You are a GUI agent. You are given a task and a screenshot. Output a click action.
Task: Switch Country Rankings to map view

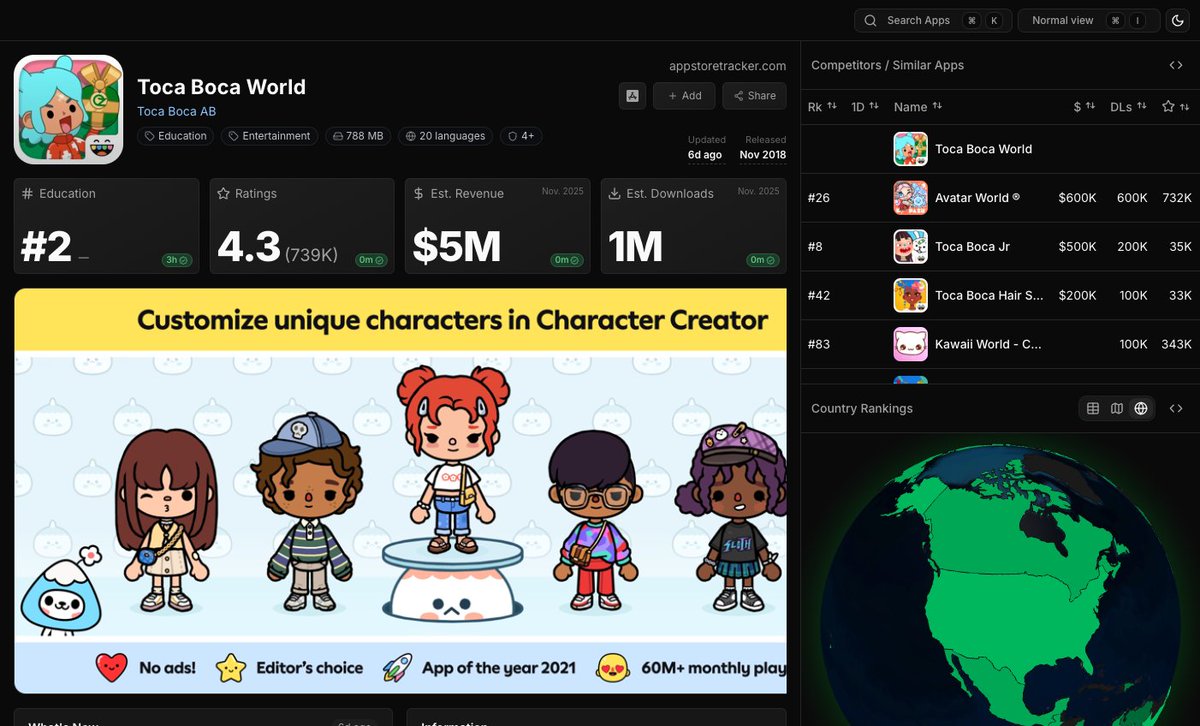1116,408
